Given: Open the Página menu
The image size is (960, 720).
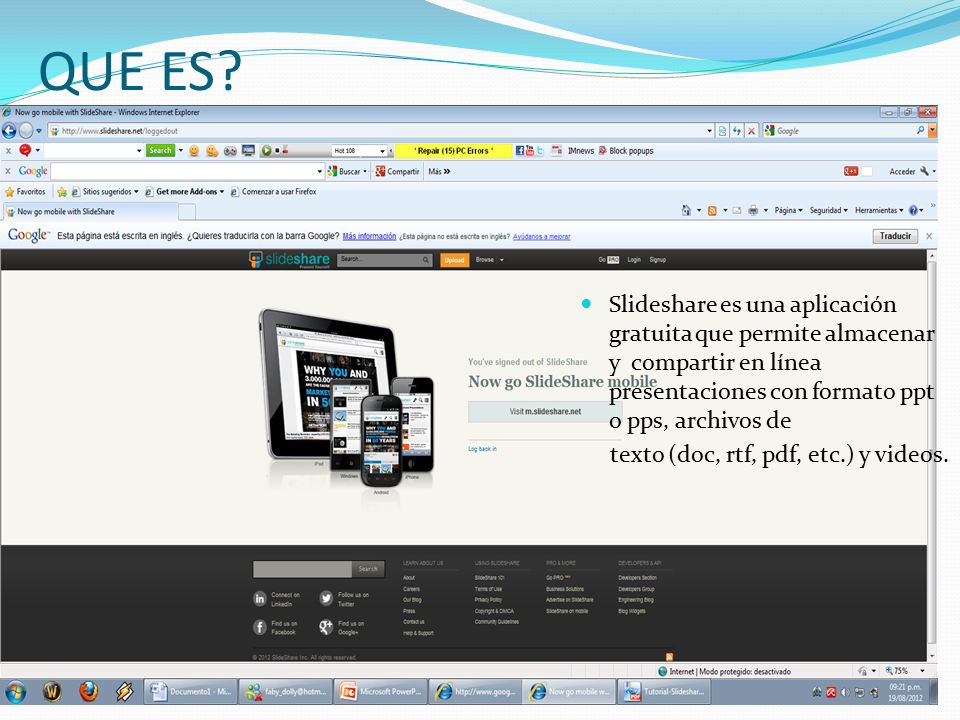Looking at the screenshot, I should pos(789,210).
